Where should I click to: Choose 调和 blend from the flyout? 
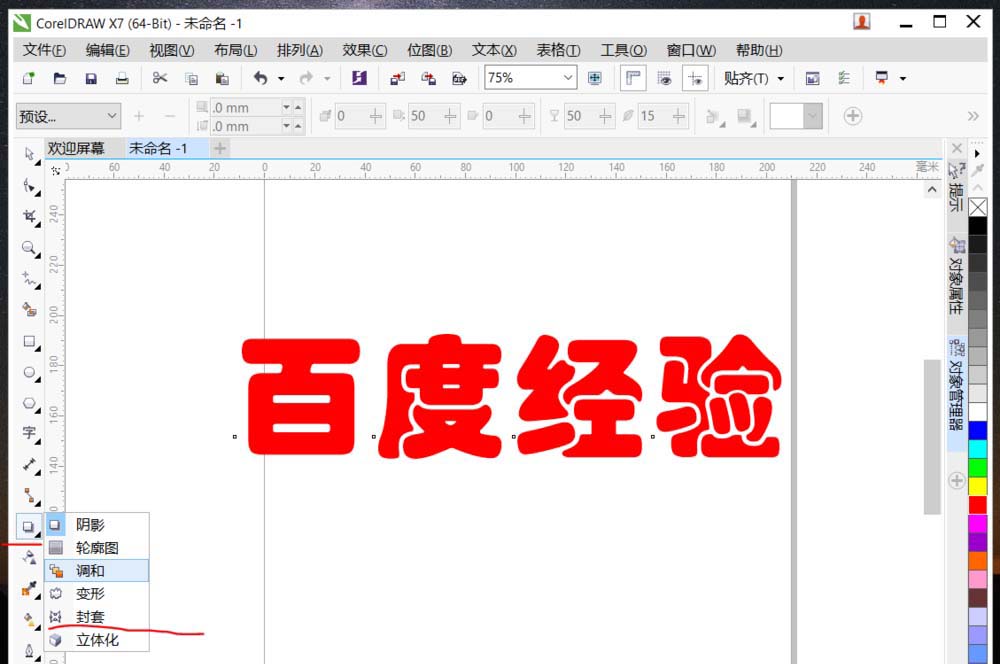click(x=97, y=571)
